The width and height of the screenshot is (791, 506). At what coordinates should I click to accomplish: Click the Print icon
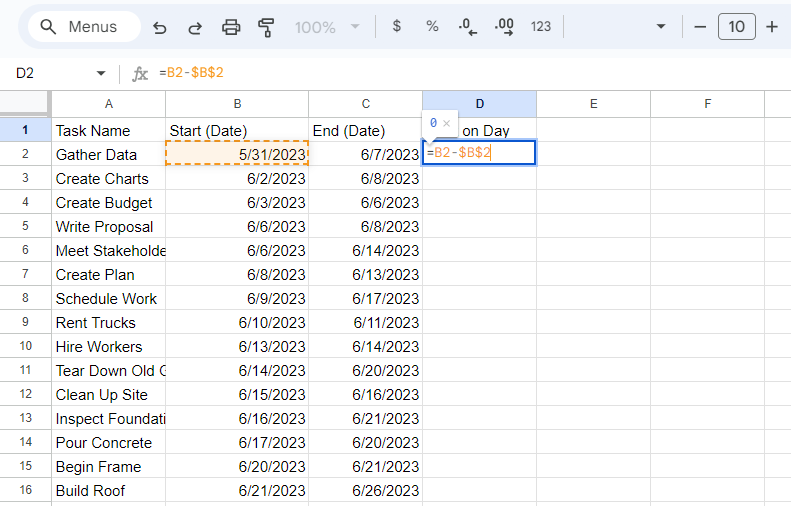[231, 27]
